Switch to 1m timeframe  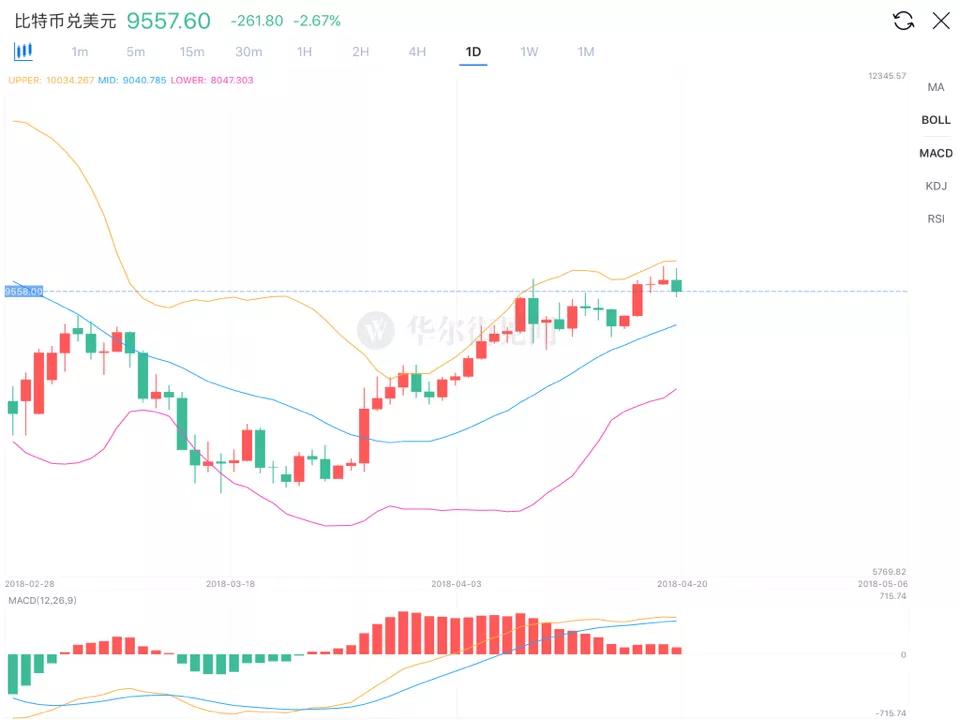pos(80,52)
